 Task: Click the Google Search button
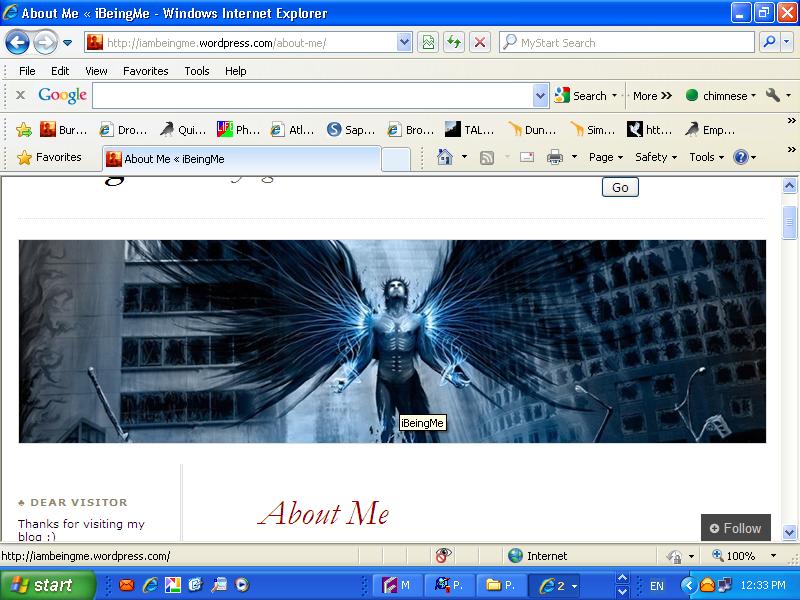pyautogui.click(x=581, y=95)
